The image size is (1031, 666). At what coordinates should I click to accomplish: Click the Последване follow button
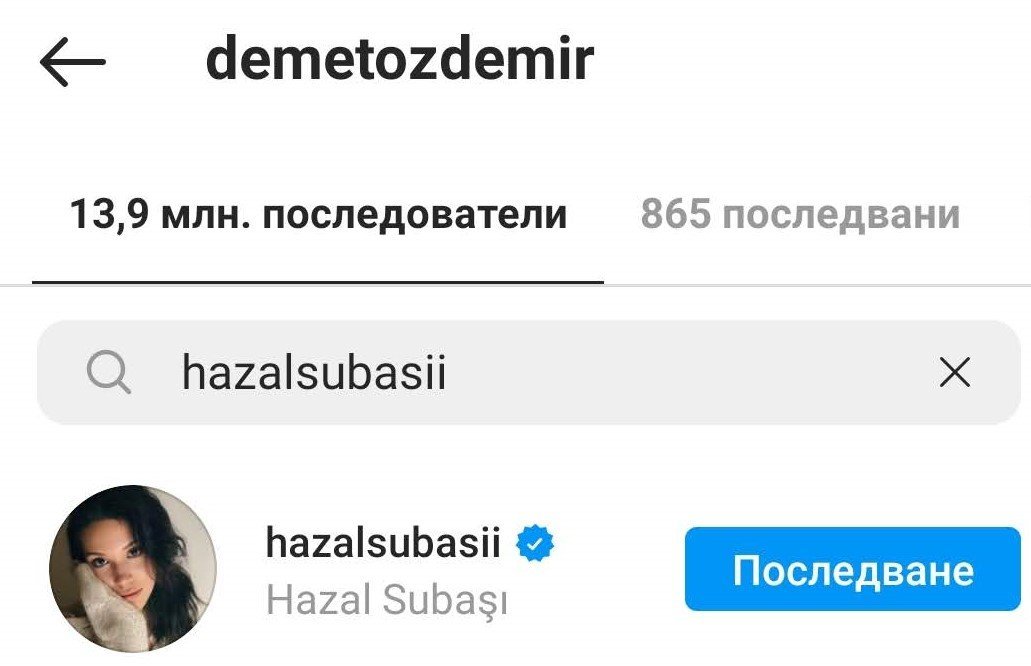853,569
